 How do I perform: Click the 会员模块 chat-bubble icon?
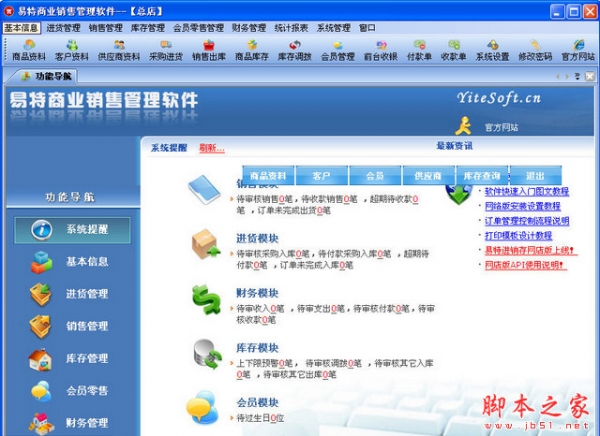(202, 407)
